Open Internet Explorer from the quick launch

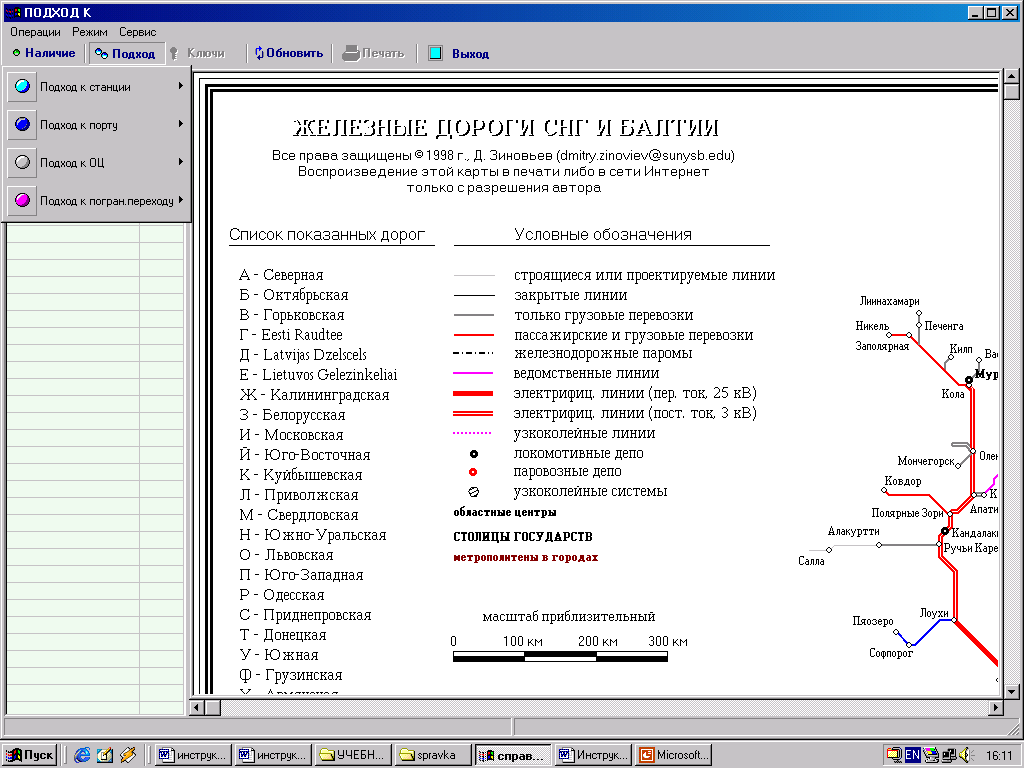tap(82, 755)
